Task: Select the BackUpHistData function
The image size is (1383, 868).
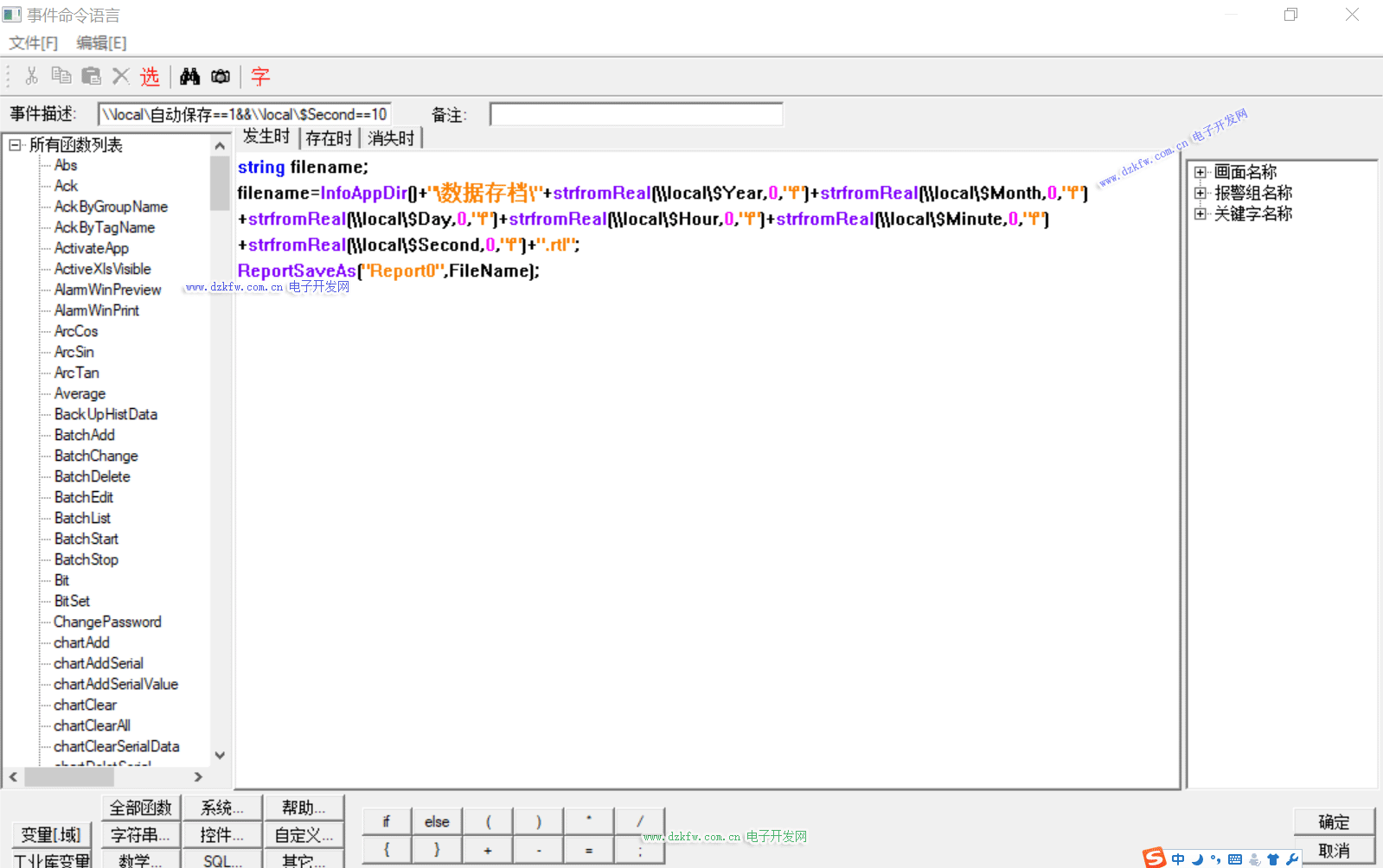Action: (106, 414)
